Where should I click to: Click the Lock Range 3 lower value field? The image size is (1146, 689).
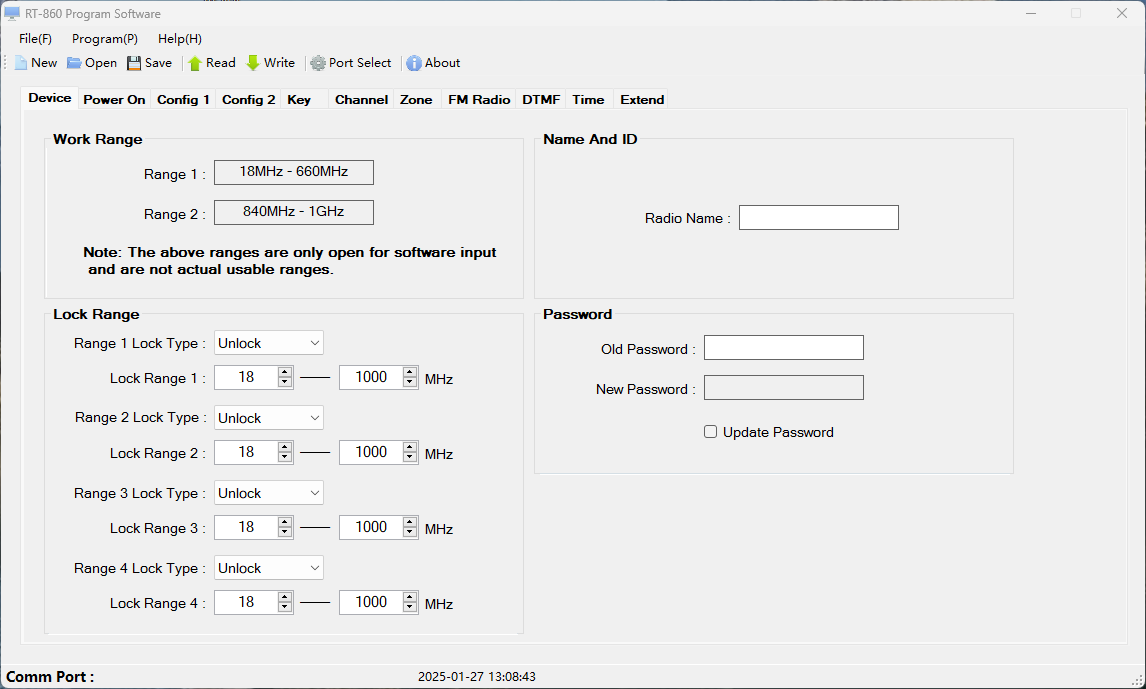pos(246,527)
